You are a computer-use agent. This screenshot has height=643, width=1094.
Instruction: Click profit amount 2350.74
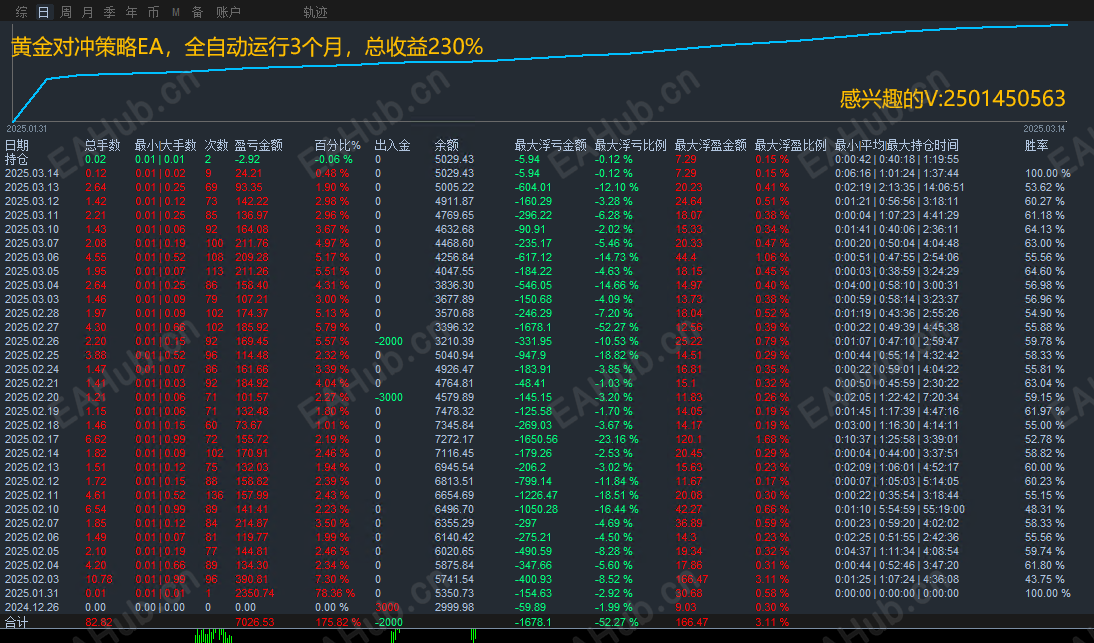tap(255, 593)
